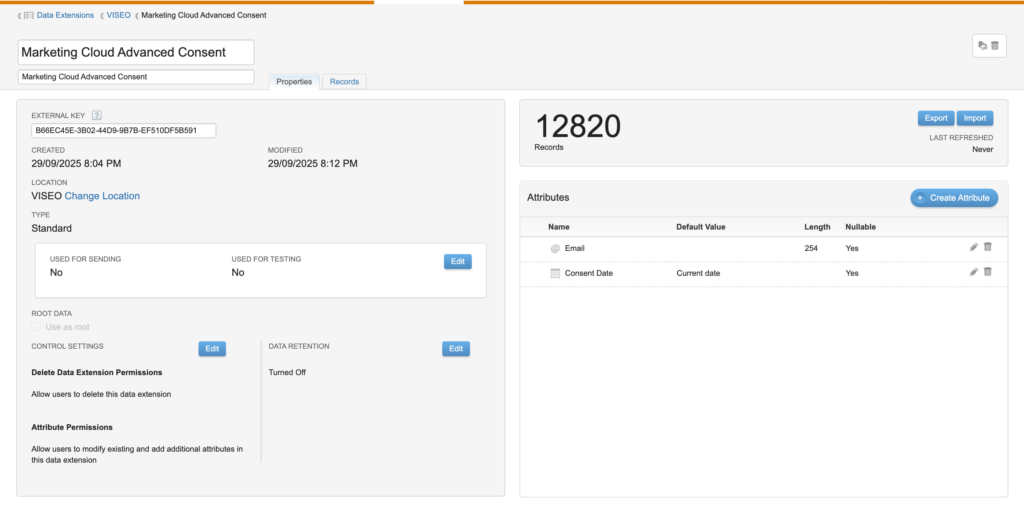Screen dimensions: 1024x526
Task: Edit the Email attribute with pencil icon
Action: click(x=974, y=247)
